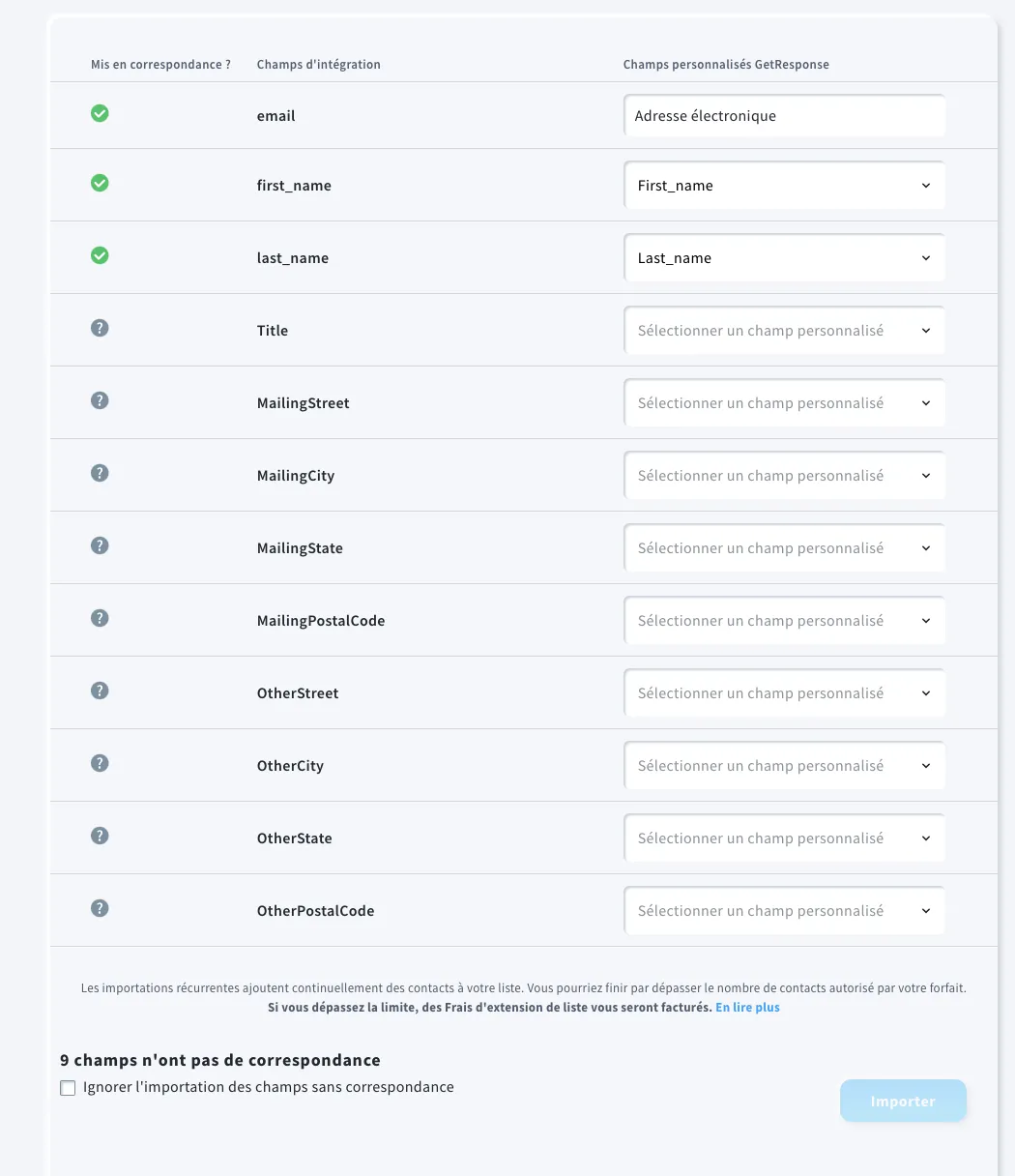Check Ignorer l'importation des champs sans correspondance
The height and width of the screenshot is (1176, 1015).
tap(68, 1088)
